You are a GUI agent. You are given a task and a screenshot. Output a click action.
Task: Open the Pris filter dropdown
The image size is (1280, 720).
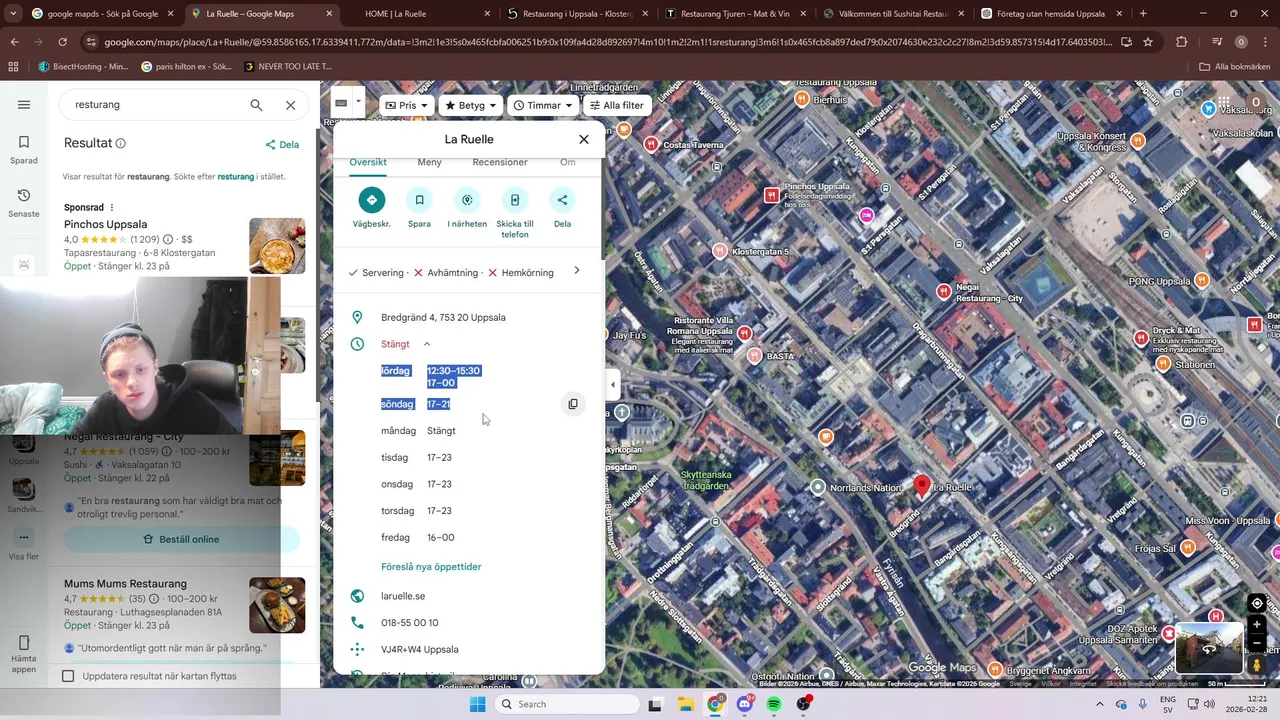coord(407,105)
